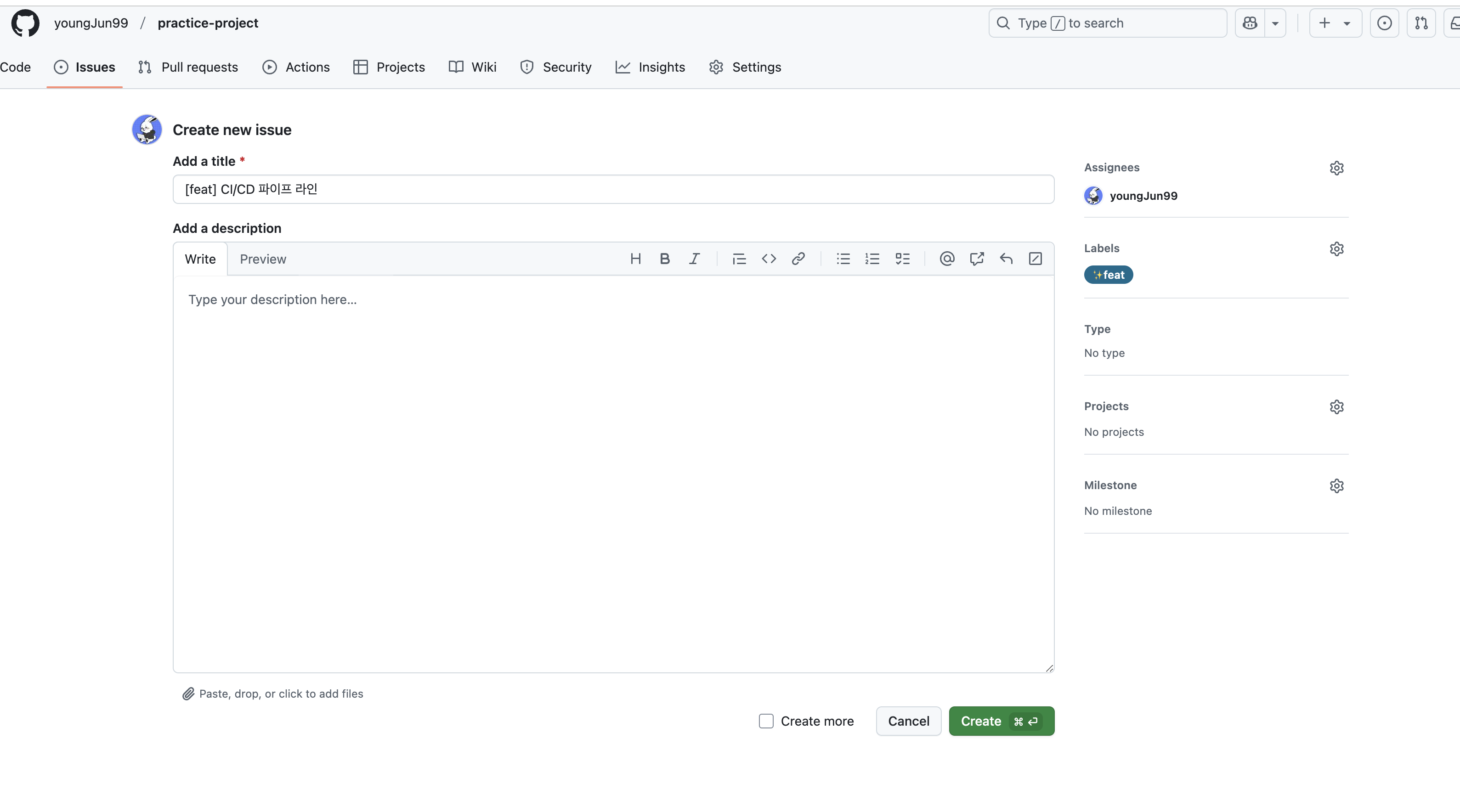This screenshot has width=1460, height=812.
Task: Click the feat label badge
Action: pyautogui.click(x=1108, y=275)
